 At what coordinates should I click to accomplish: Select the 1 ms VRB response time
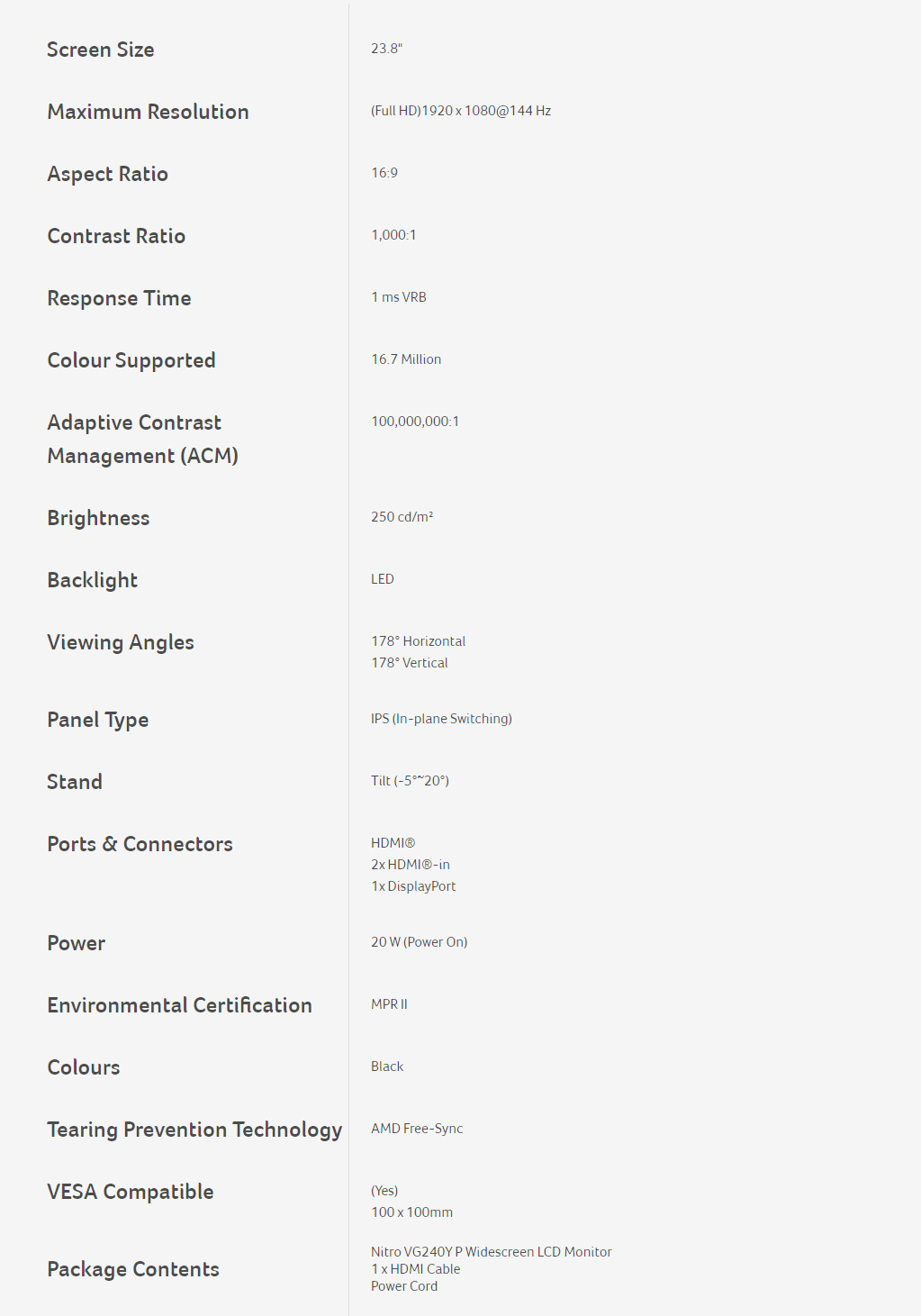click(x=399, y=297)
